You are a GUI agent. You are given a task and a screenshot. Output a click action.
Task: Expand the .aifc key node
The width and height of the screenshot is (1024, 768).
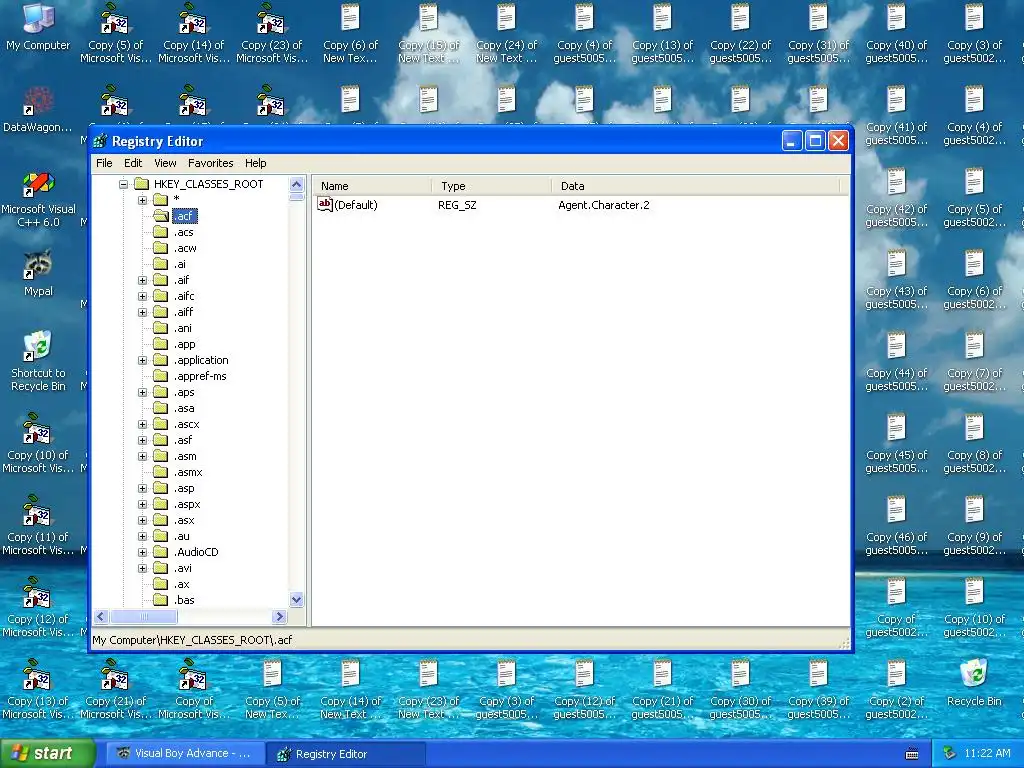pos(142,296)
